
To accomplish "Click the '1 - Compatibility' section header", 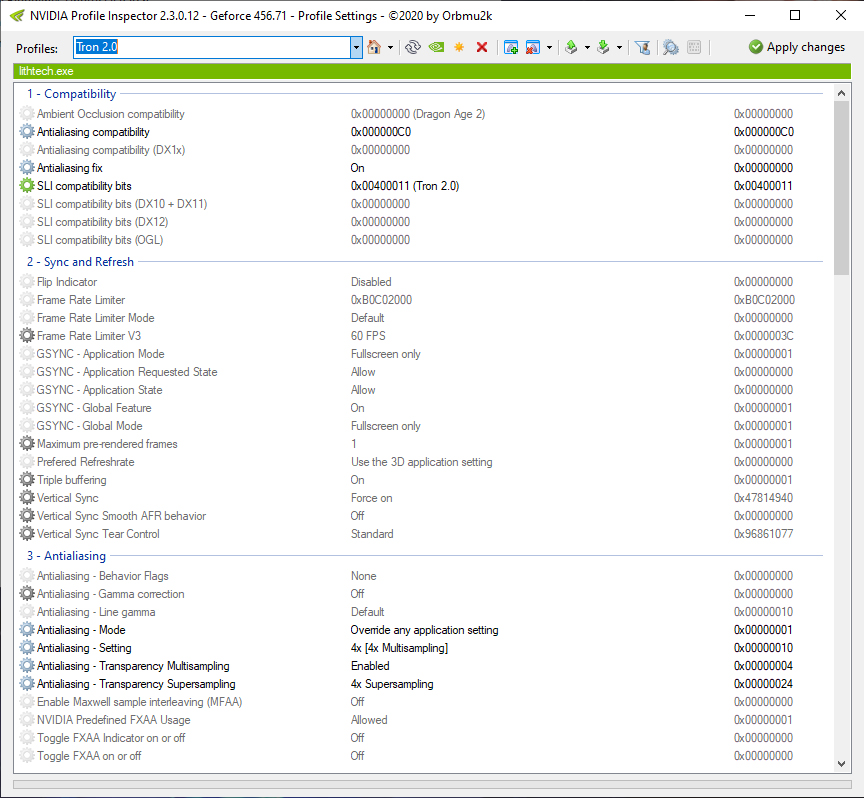I will (x=72, y=94).
